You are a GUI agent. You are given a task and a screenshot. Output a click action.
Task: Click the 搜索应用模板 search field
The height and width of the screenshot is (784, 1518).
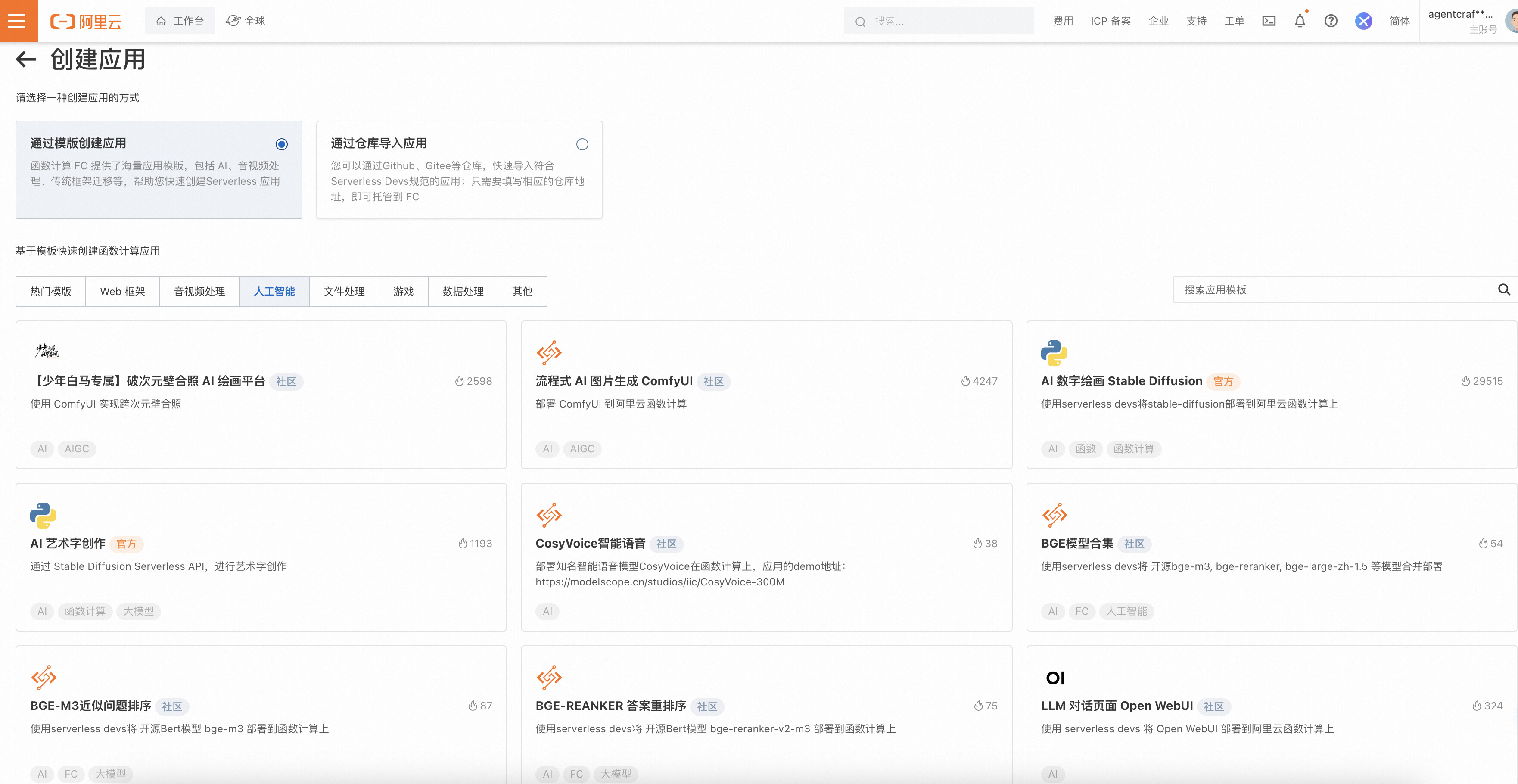[x=1297, y=289]
